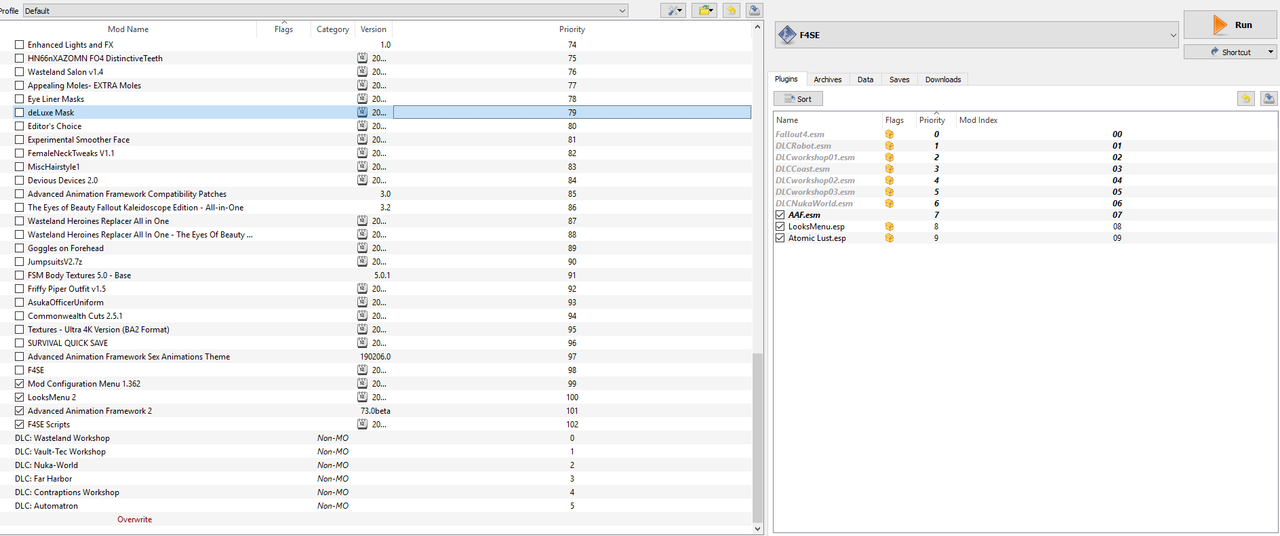Viewport: 1280px width, 536px height.
Task: Click flag icon of DLCNukaWorld.esm plugin
Action: coord(889,203)
